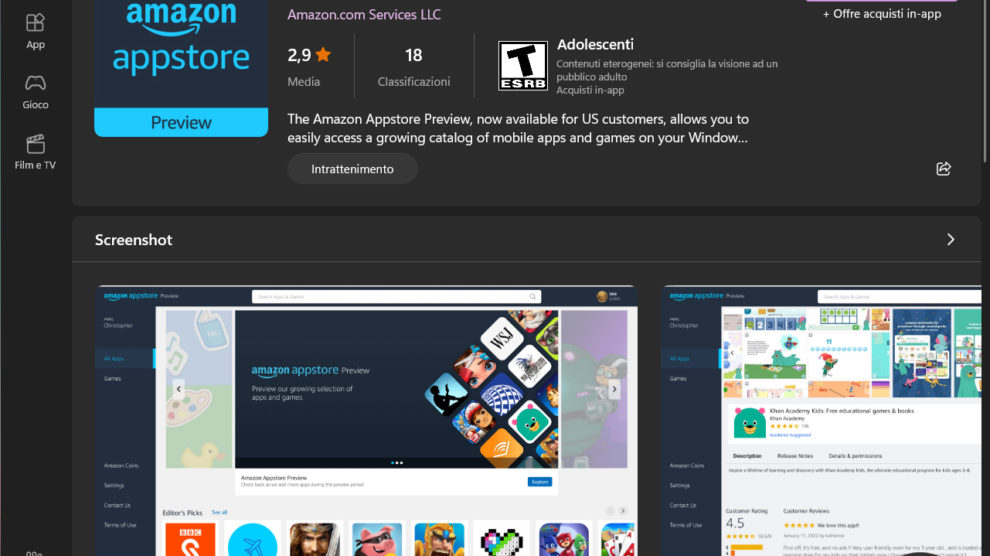Click the share icon
Viewport: 990px width, 556px height.
tap(943, 169)
